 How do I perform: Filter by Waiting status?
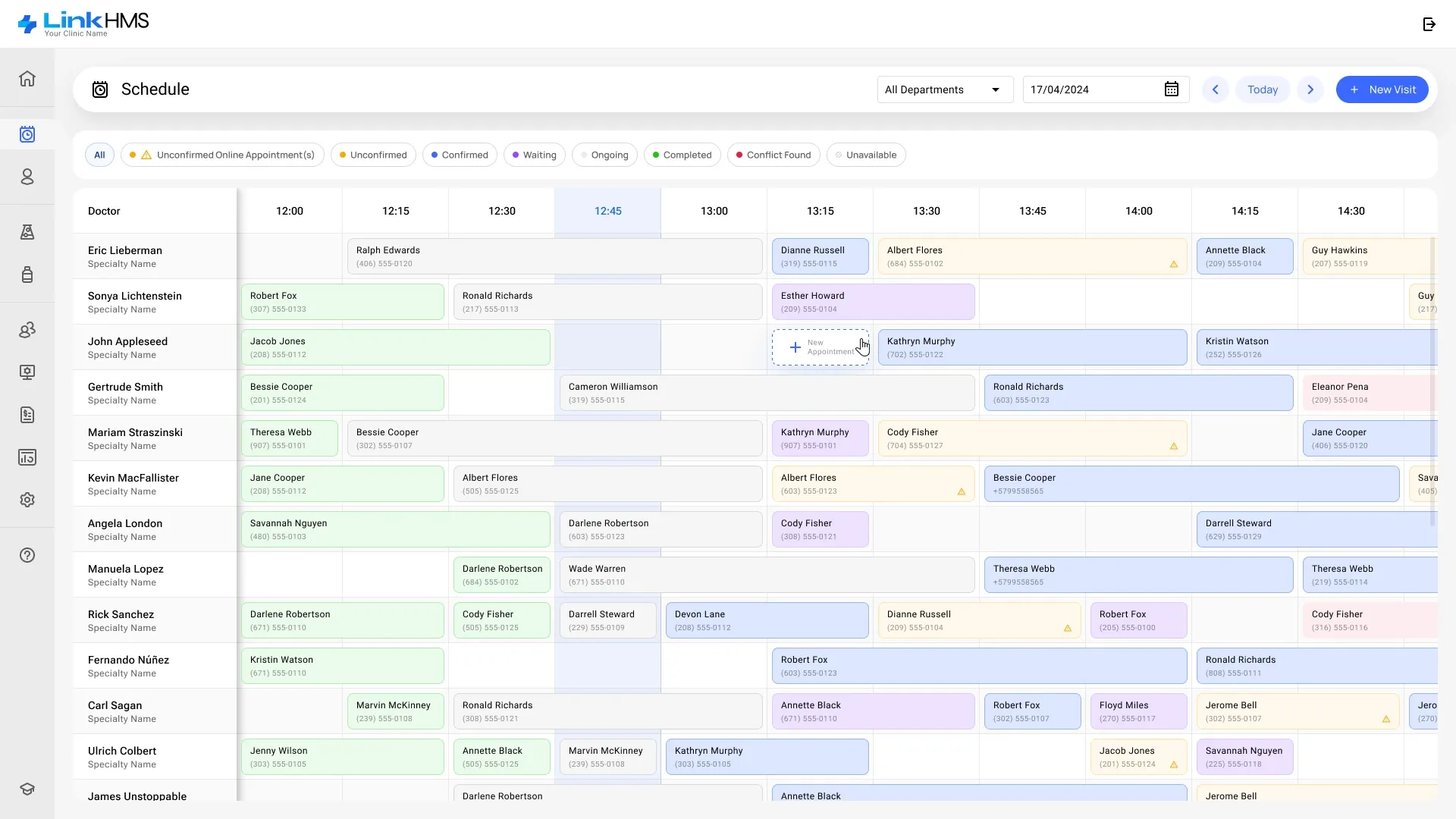535,155
